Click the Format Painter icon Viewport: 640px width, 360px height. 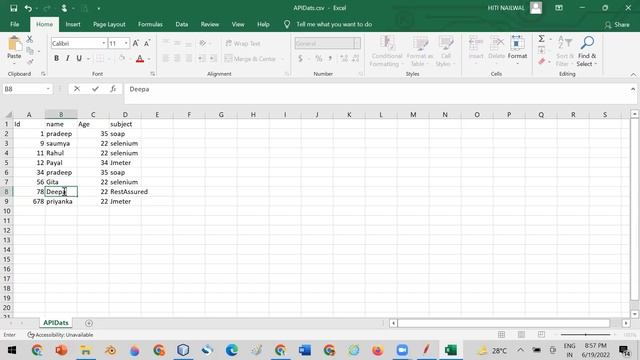point(30,62)
